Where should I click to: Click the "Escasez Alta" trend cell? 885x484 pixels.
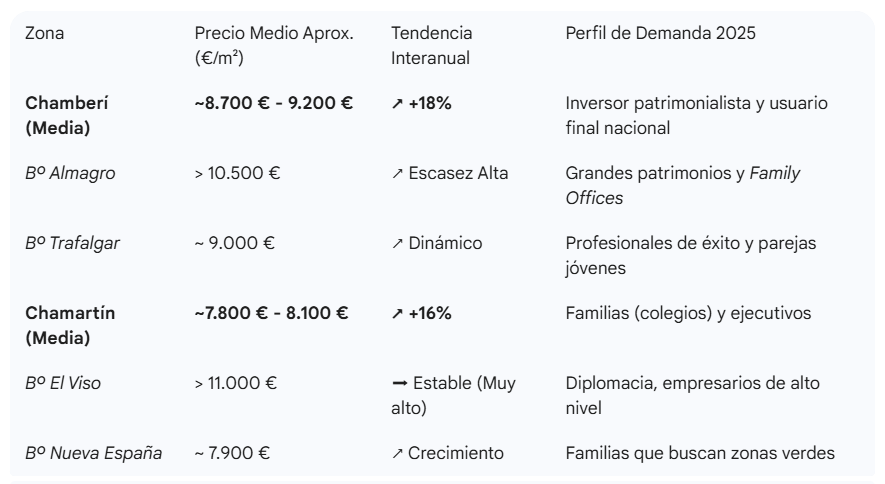[x=450, y=174]
